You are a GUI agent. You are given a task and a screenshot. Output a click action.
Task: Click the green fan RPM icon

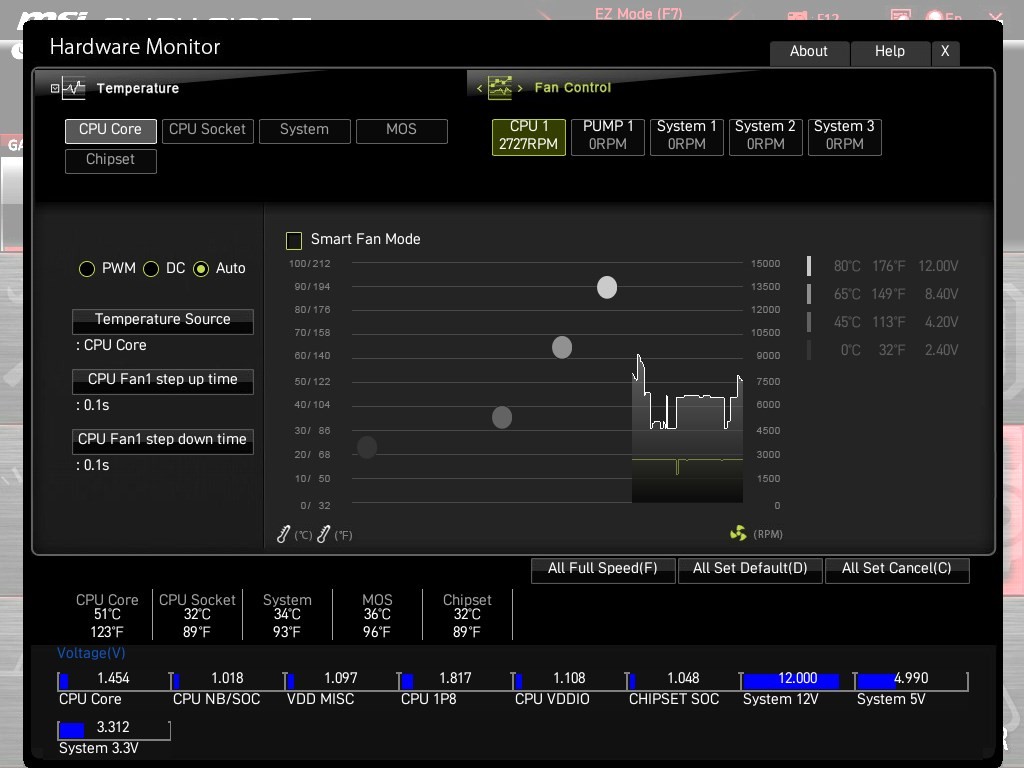[738, 534]
